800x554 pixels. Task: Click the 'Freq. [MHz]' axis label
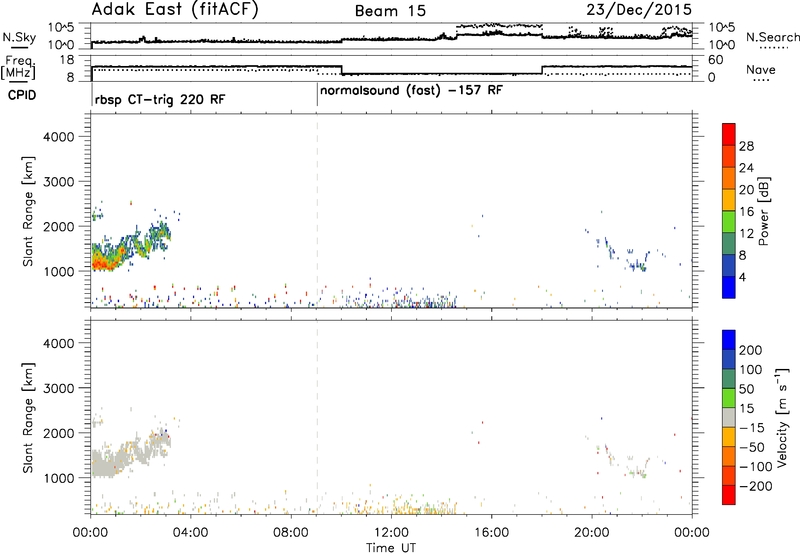(x=19, y=68)
